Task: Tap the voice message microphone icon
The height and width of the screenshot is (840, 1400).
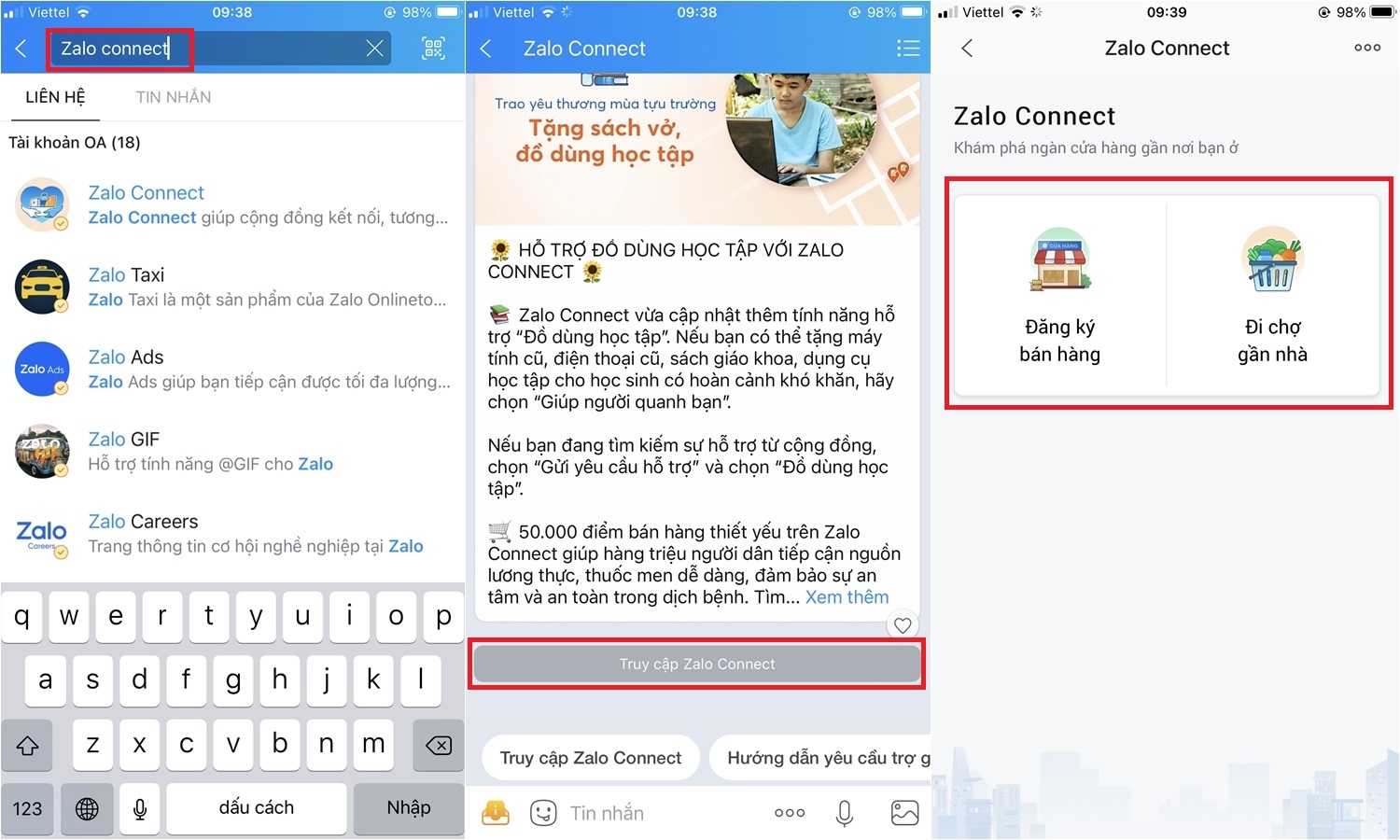Action: 845,813
